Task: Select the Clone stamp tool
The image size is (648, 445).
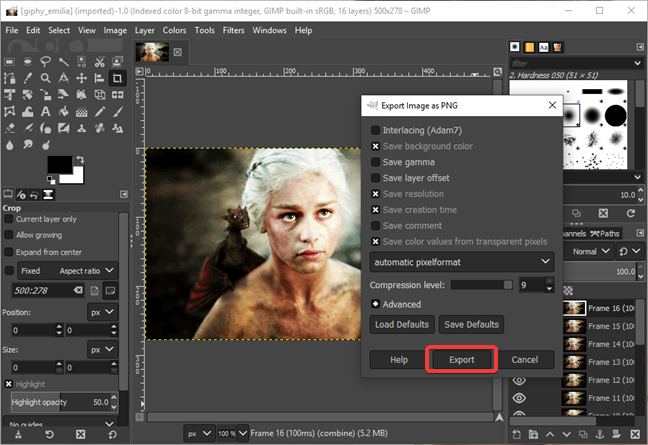Action: pos(81,128)
